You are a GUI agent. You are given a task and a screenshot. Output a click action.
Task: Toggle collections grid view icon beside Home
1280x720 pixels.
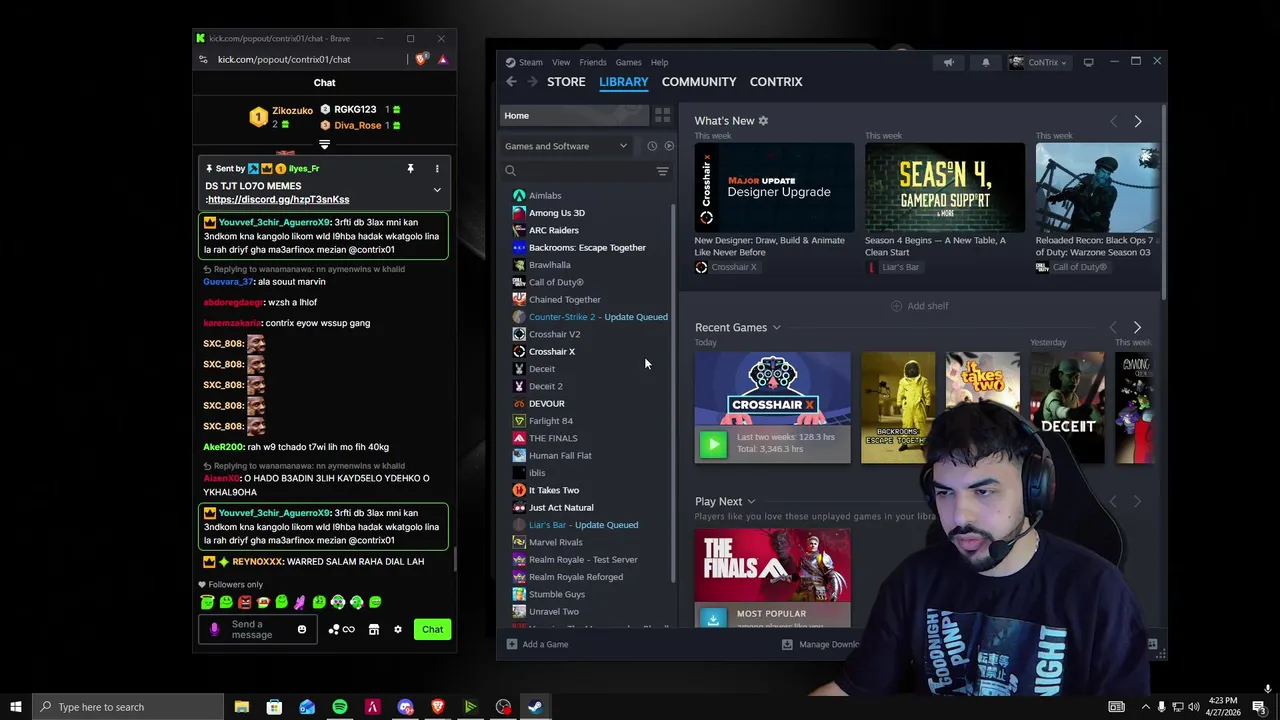click(x=662, y=115)
